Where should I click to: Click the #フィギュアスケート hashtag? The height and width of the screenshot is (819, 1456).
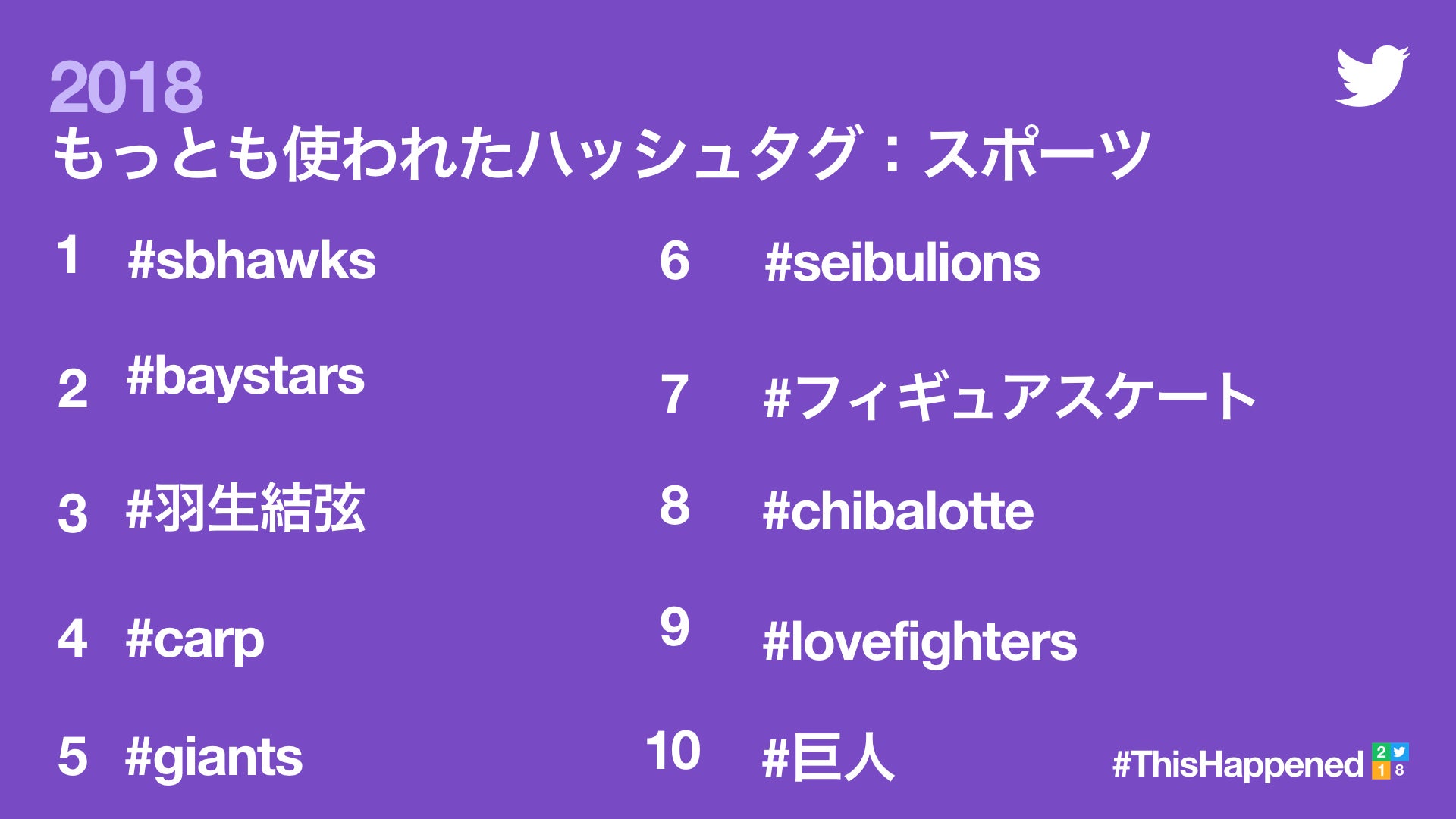(x=1009, y=397)
